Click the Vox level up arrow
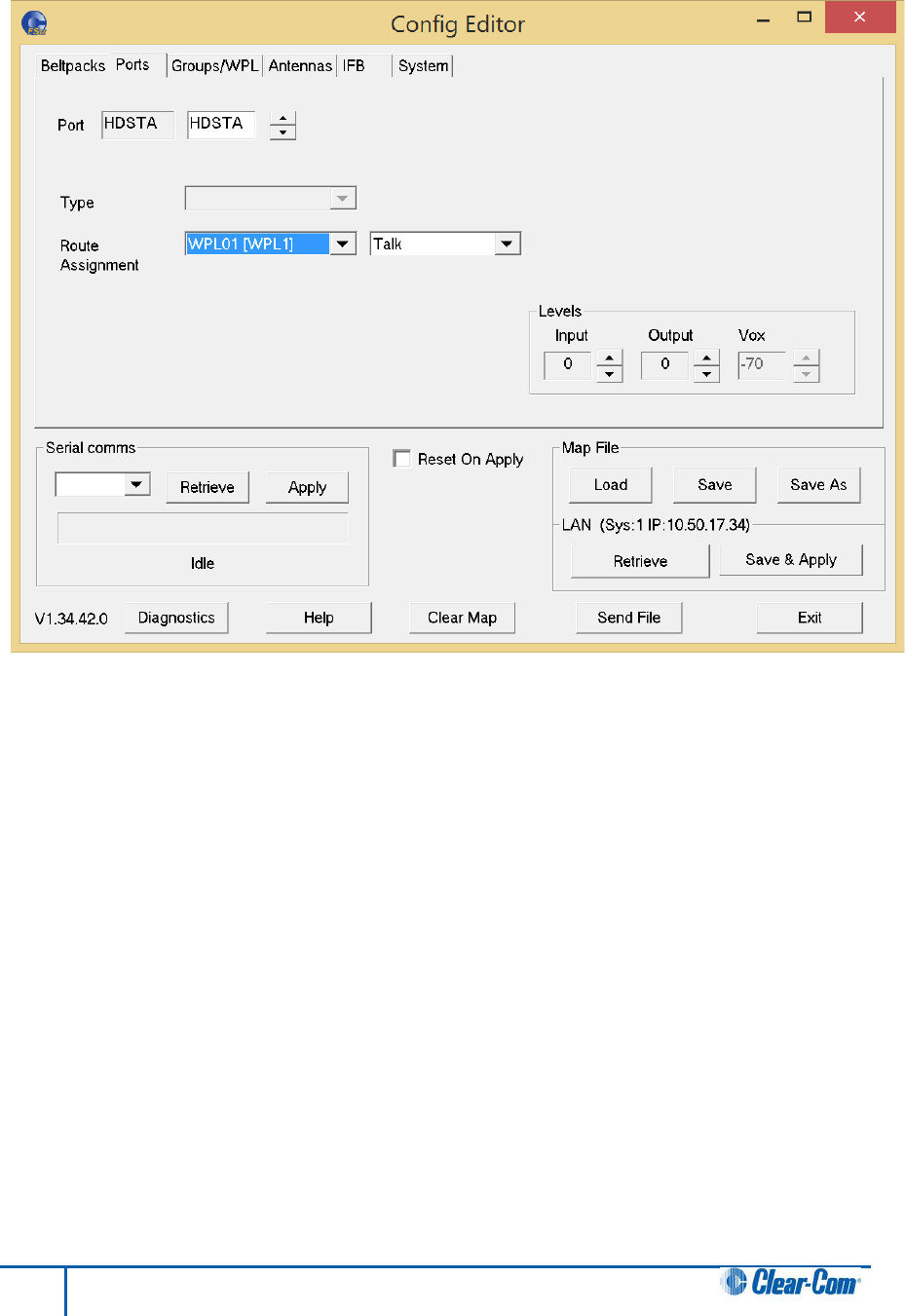905x1316 pixels. 807,357
